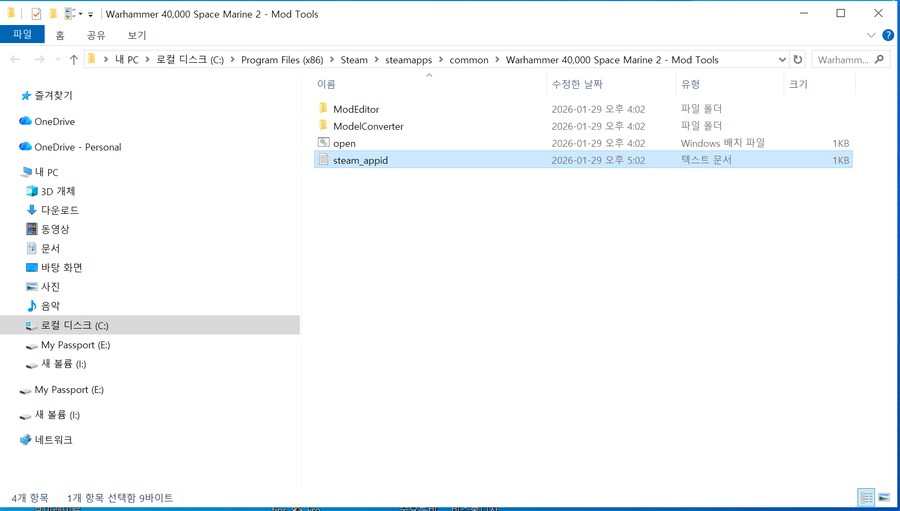The width and height of the screenshot is (900, 511).
Task: Open the 공유 ribbon tab
Action: coord(96,35)
